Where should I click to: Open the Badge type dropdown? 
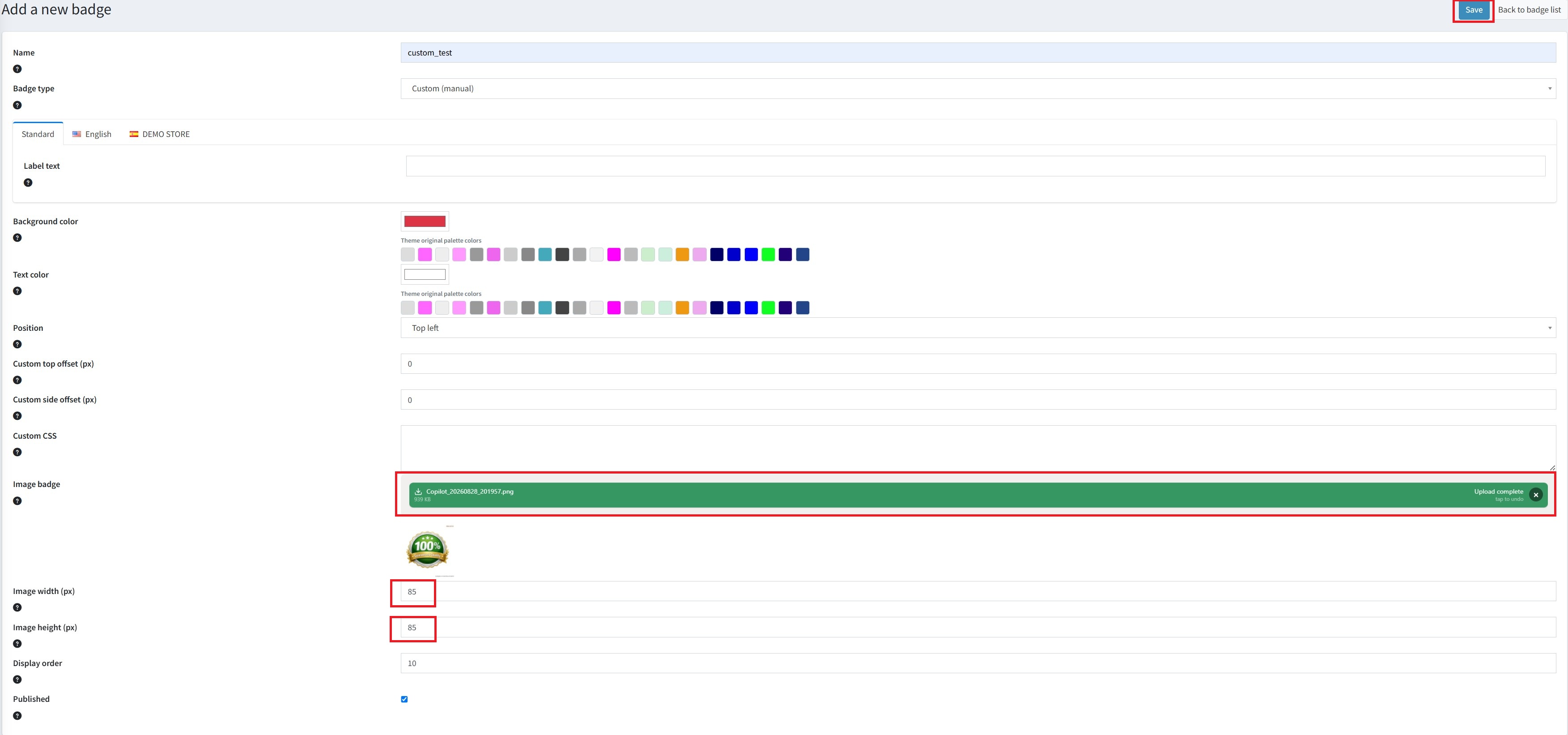coord(978,88)
